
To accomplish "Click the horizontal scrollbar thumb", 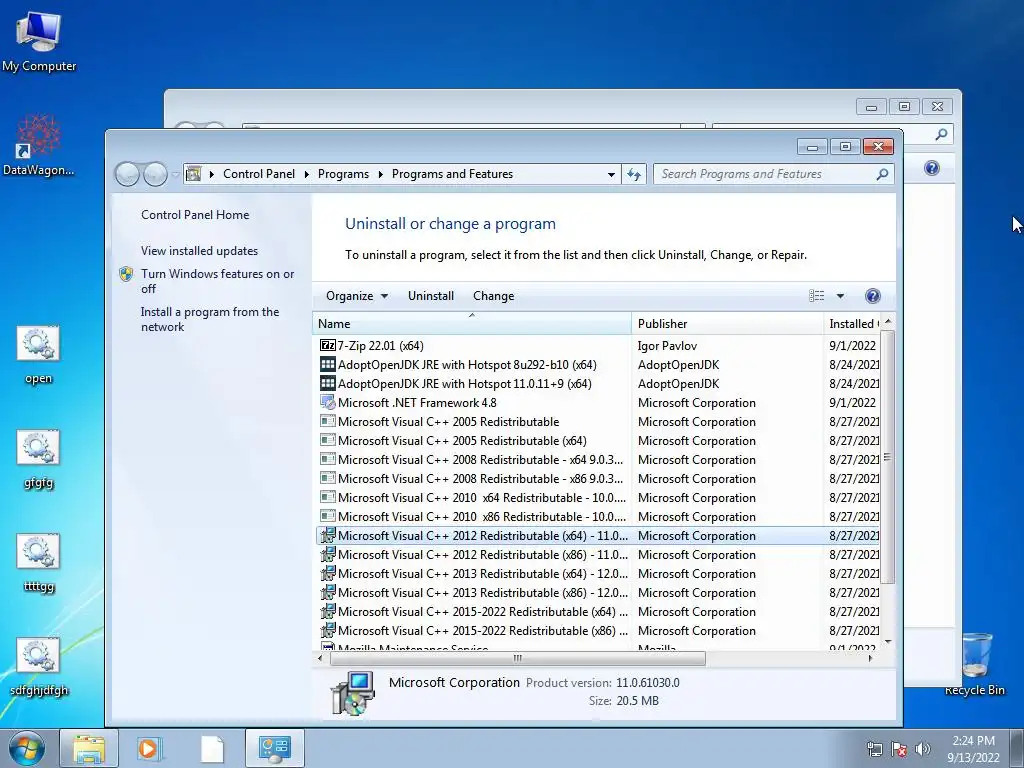I will click(518, 658).
